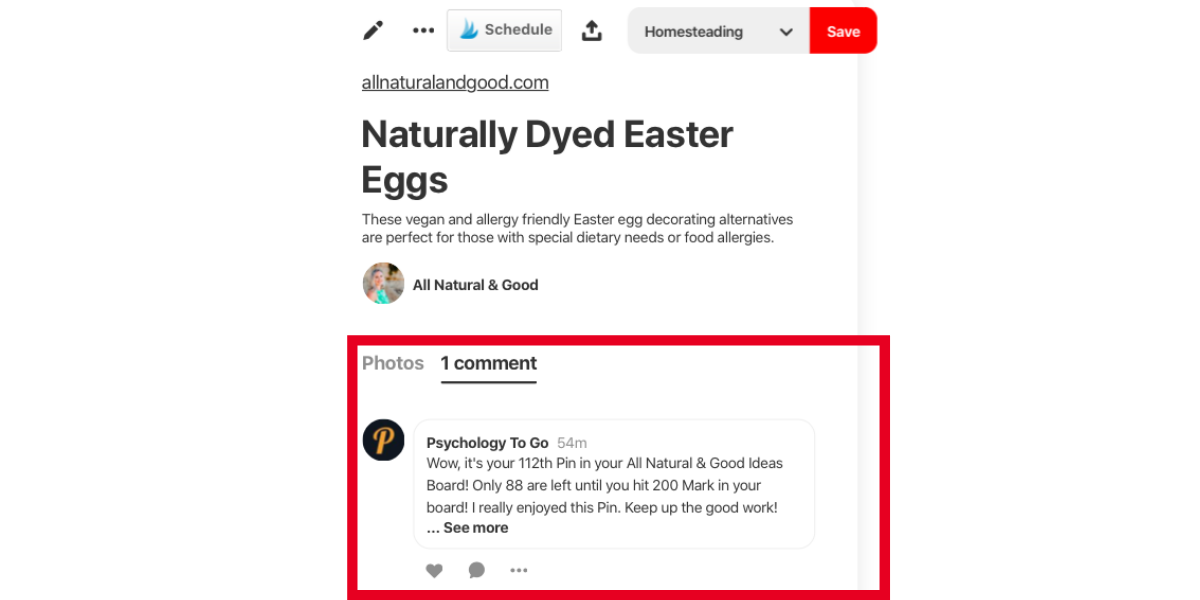Open the All Natural & Good profile name
Image resolution: width=1200 pixels, height=600 pixels.
point(475,285)
